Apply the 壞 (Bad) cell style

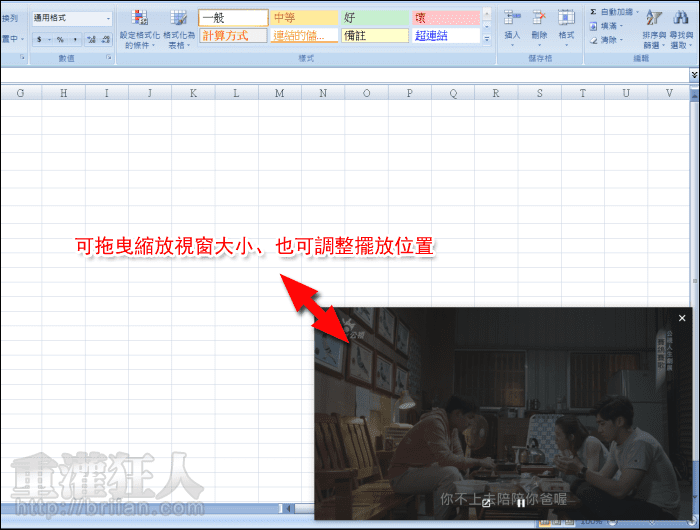click(445, 18)
